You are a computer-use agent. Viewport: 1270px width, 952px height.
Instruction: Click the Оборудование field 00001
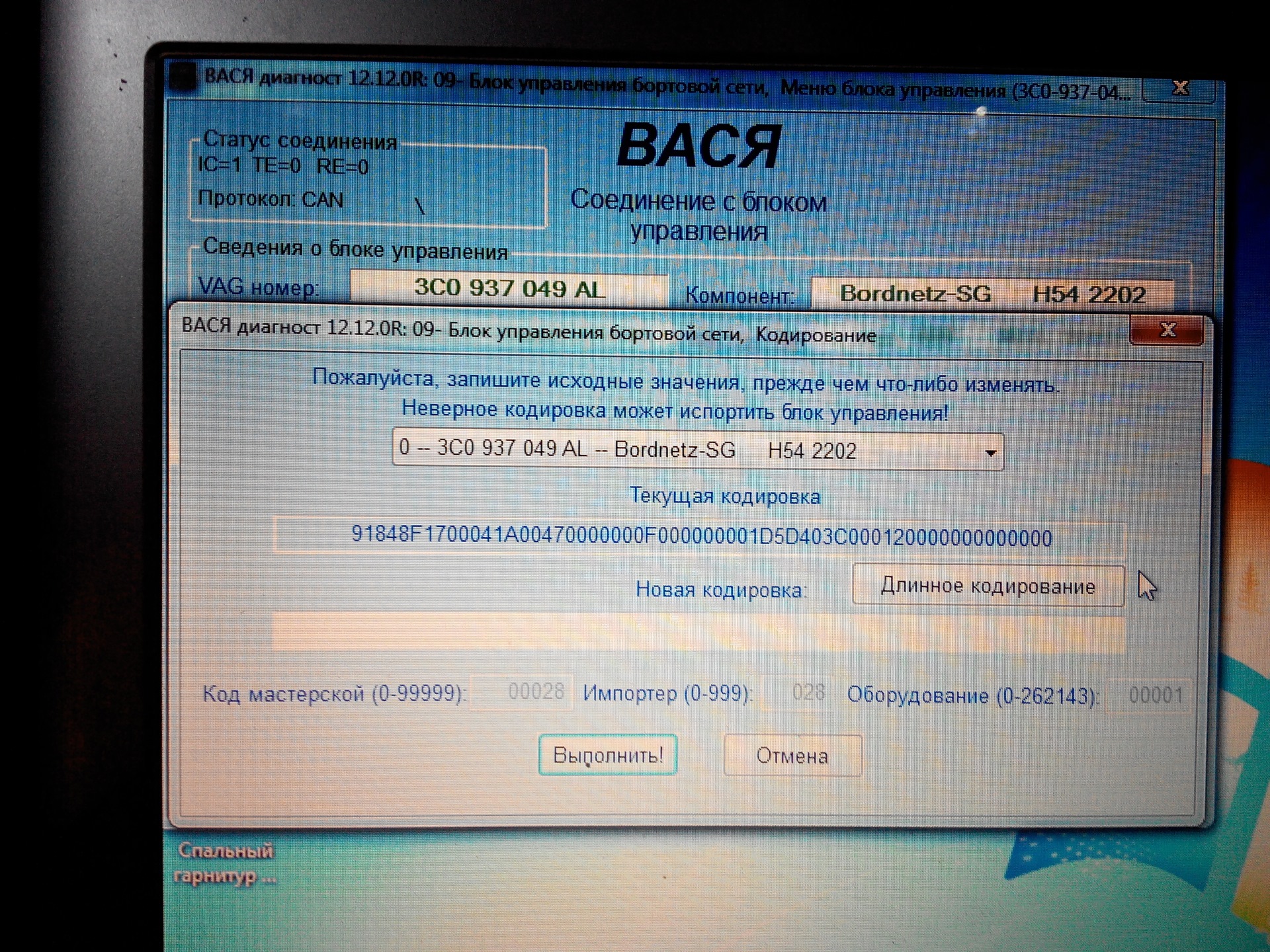tap(1149, 695)
